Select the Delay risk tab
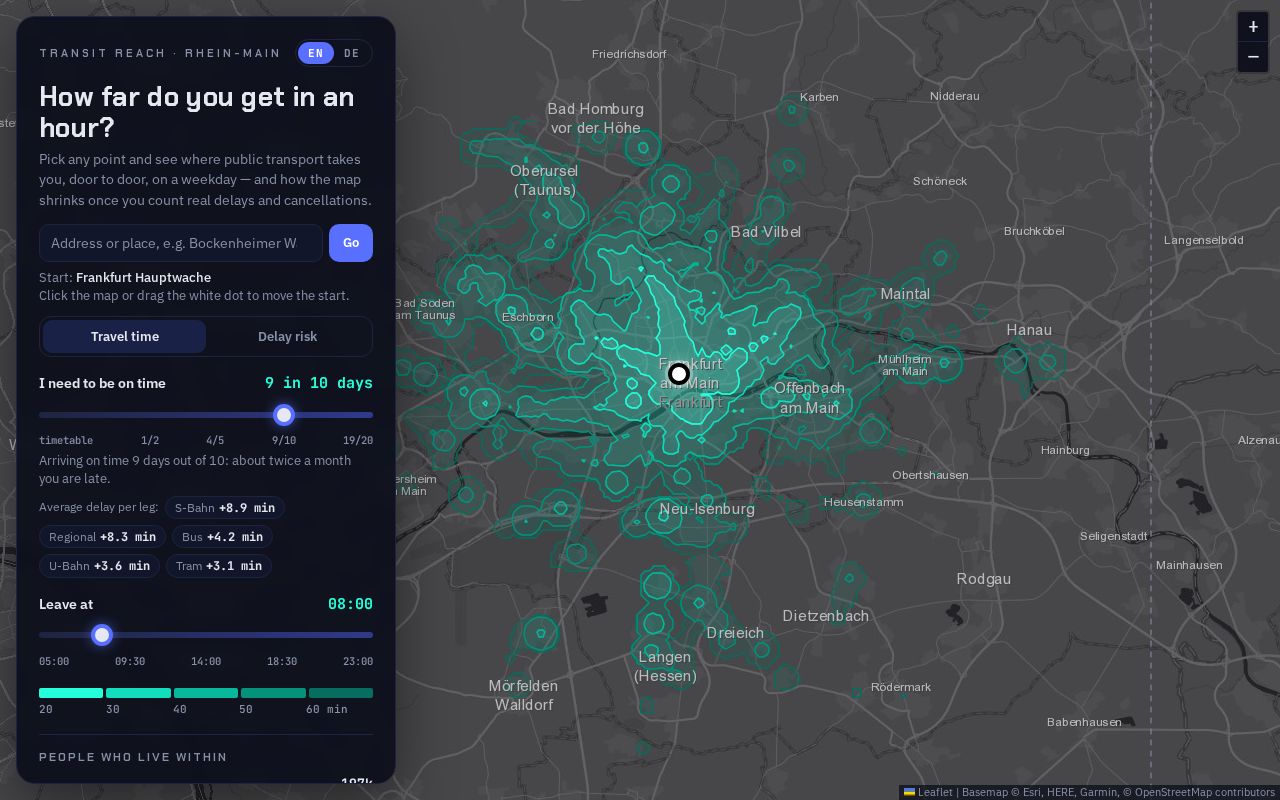Screen dimensions: 1280x800 tap(287, 337)
